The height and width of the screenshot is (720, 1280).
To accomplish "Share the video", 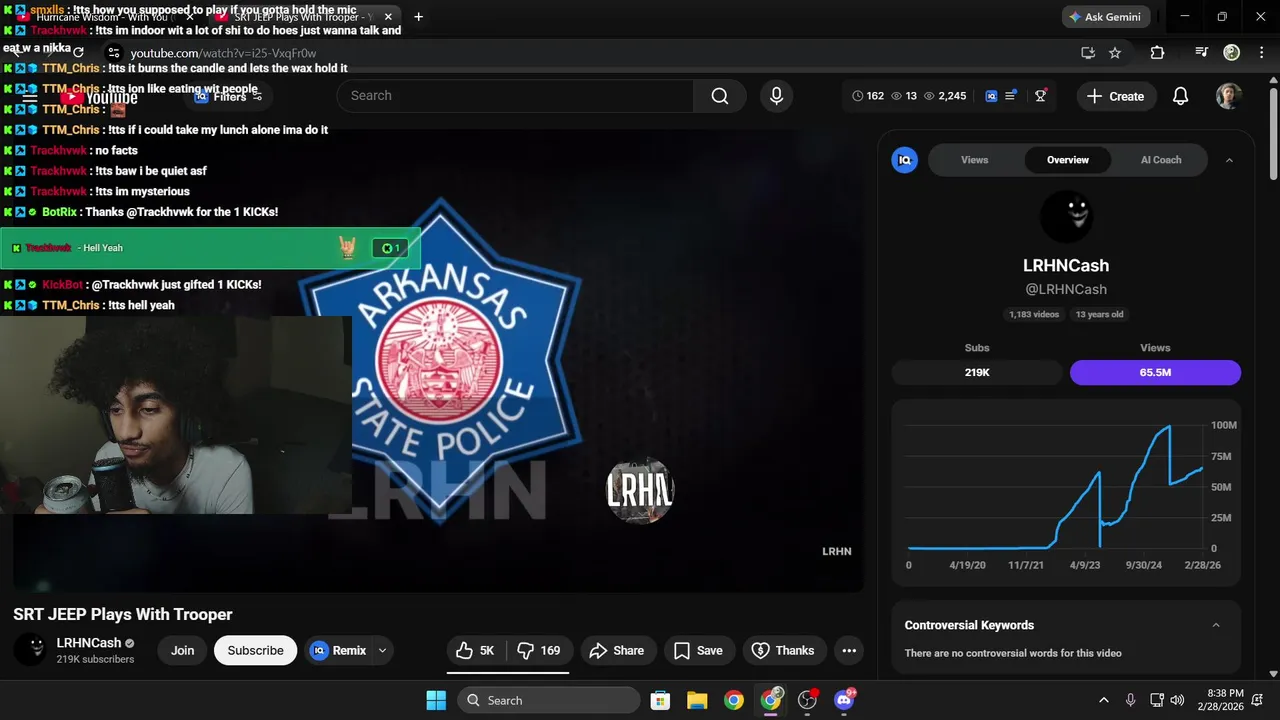I will tap(618, 650).
